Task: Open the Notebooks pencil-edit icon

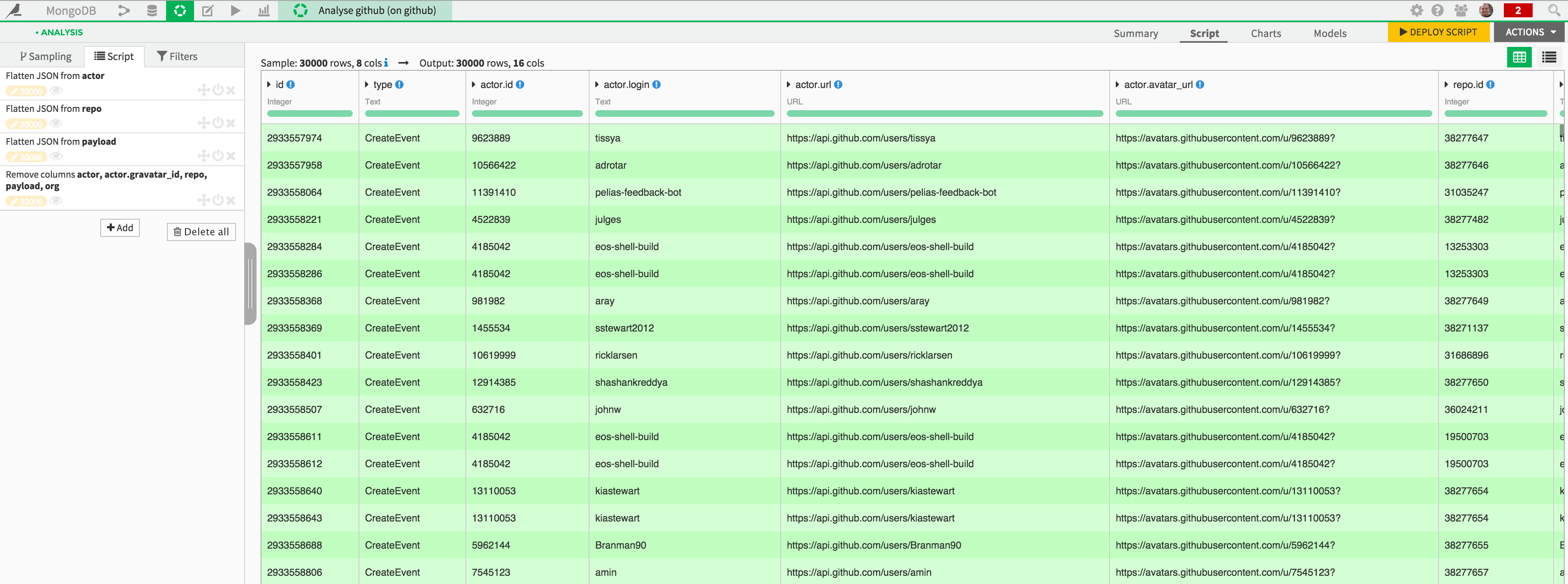Action: point(208,10)
